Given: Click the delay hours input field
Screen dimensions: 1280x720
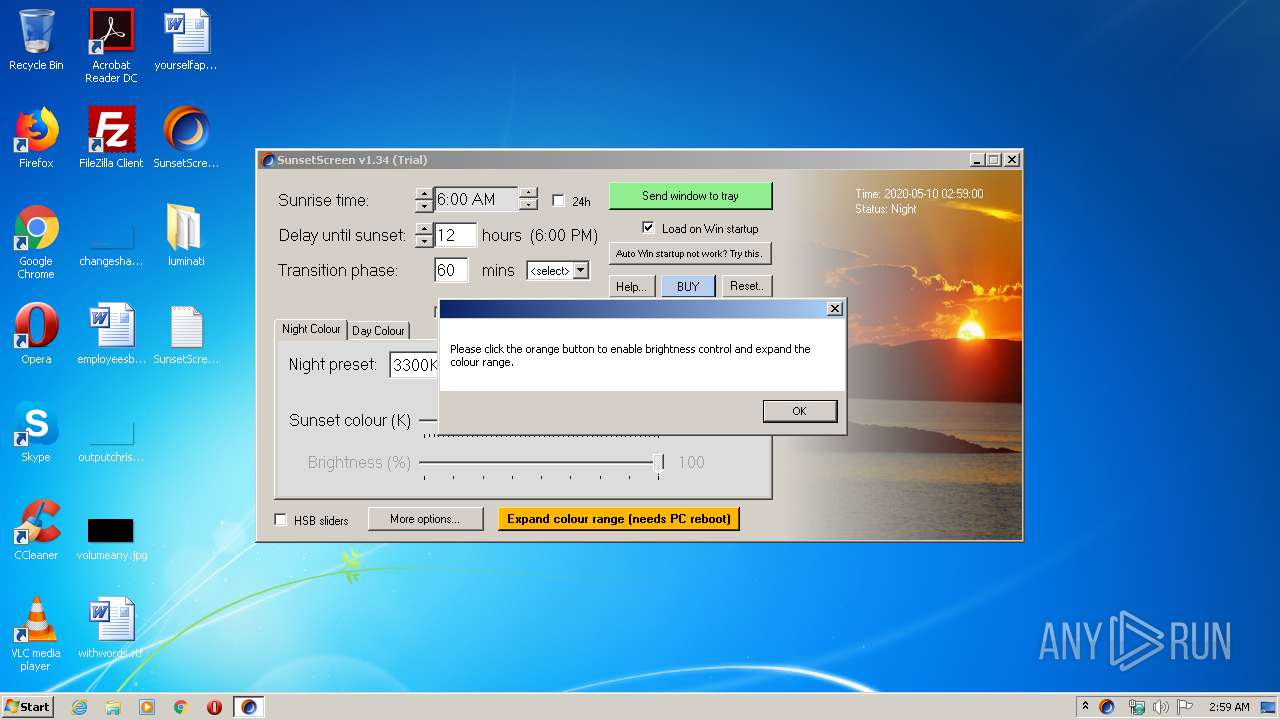Looking at the screenshot, I should tap(455, 236).
